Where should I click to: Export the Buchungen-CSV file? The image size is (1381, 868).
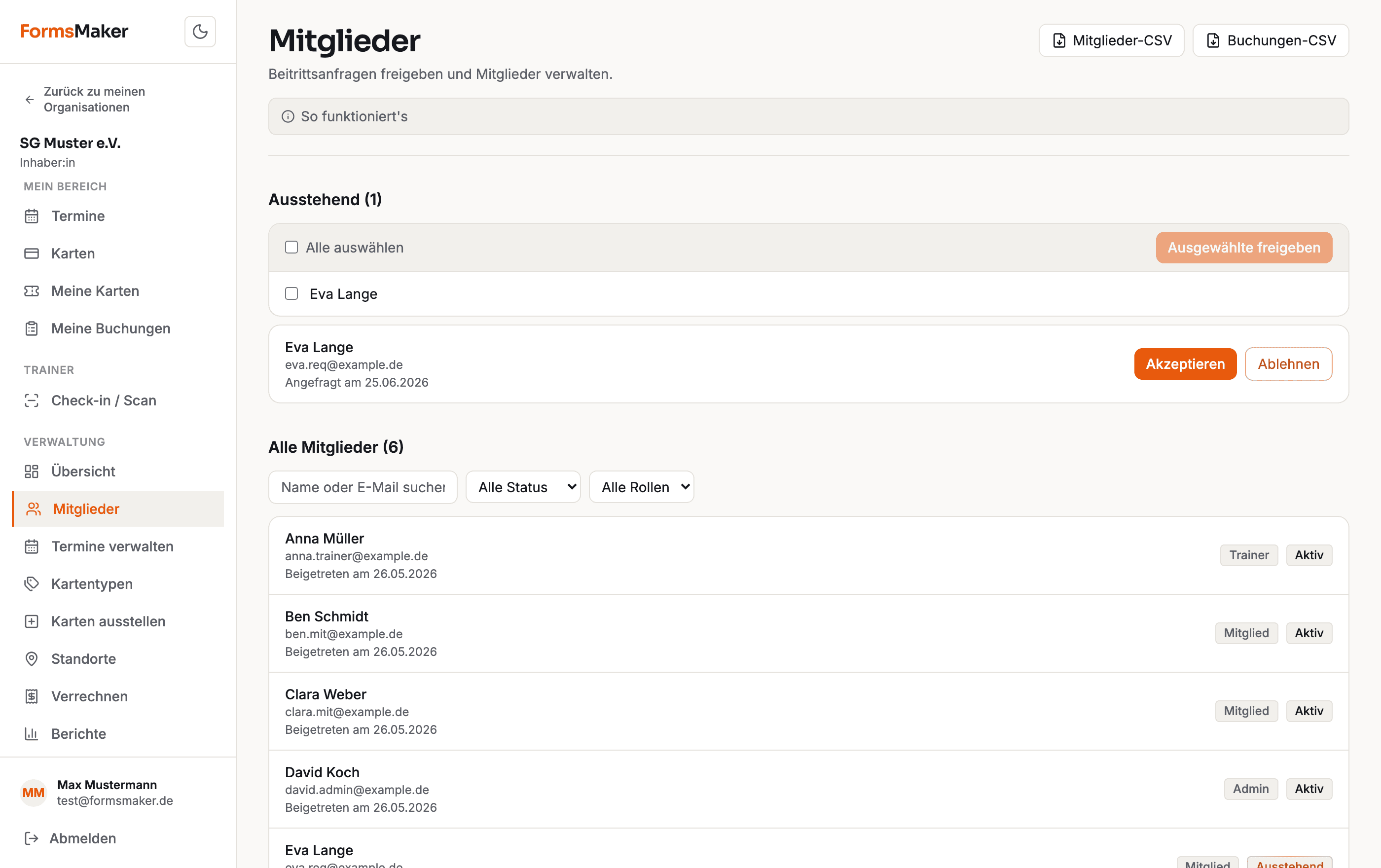click(x=1271, y=41)
